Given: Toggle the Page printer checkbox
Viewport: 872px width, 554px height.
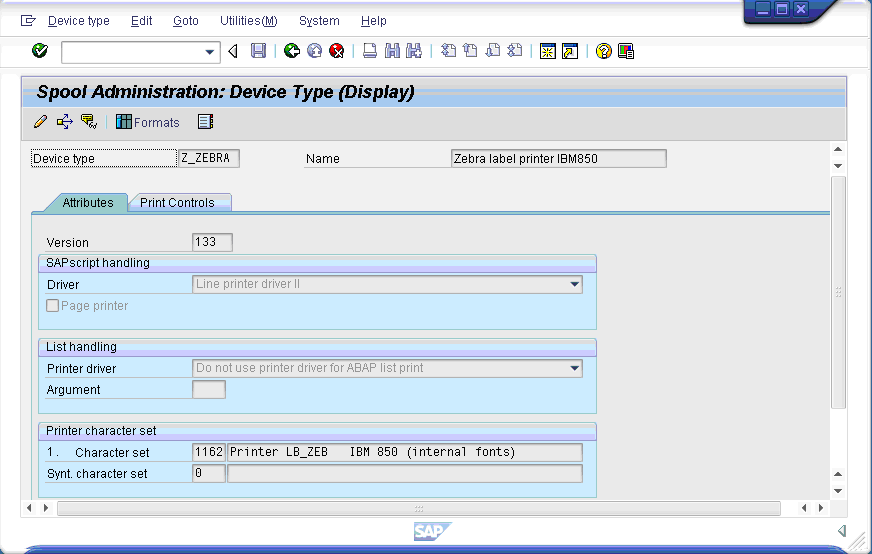Looking at the screenshot, I should (x=53, y=306).
